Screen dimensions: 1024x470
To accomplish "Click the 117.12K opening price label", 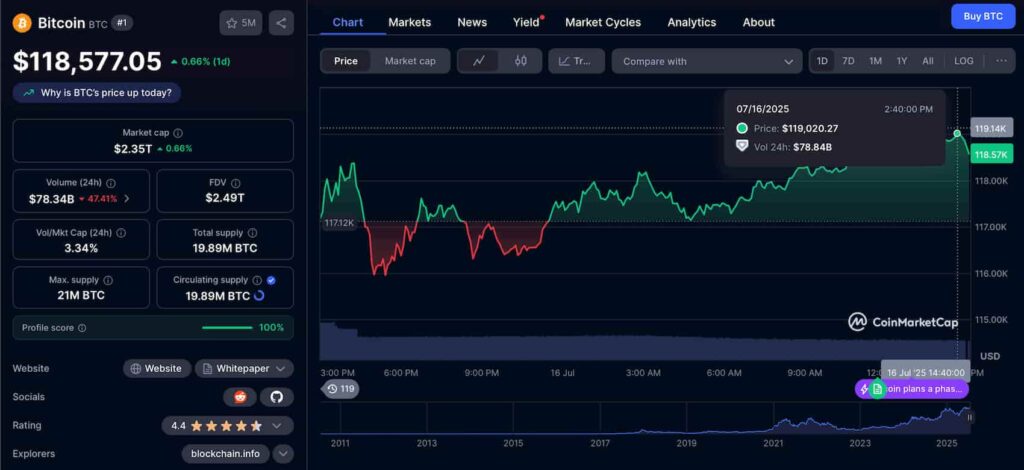I will [339, 223].
